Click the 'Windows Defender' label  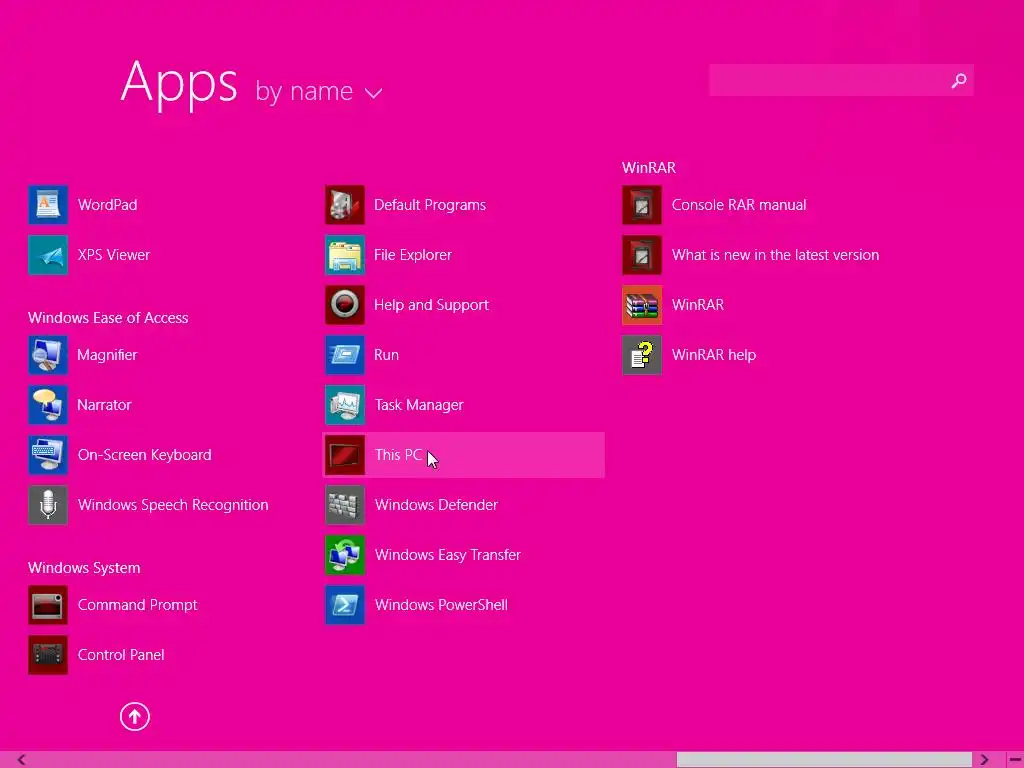point(436,505)
